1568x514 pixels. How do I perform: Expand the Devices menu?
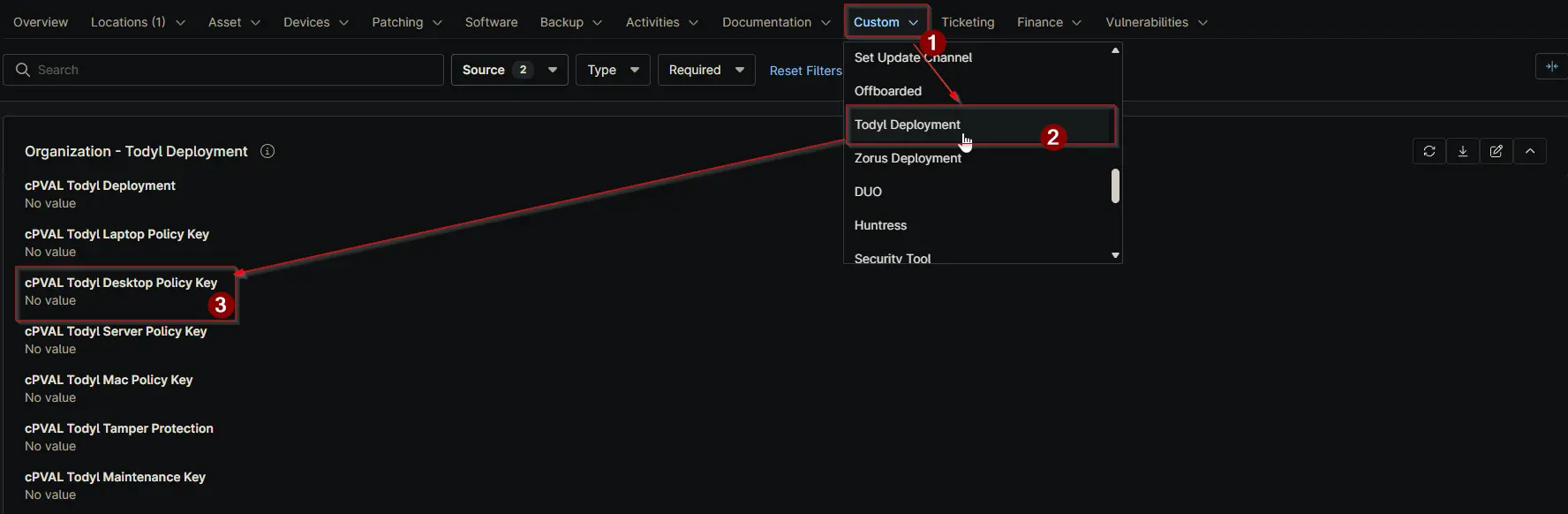click(x=316, y=22)
